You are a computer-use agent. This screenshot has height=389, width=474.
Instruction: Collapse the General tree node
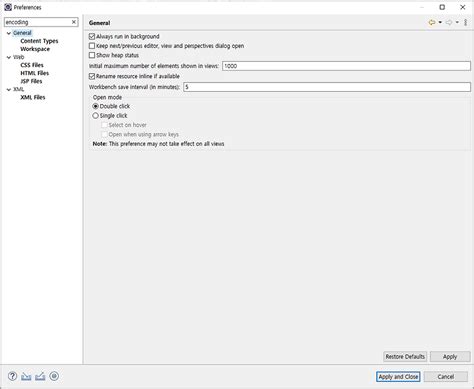tap(9, 33)
